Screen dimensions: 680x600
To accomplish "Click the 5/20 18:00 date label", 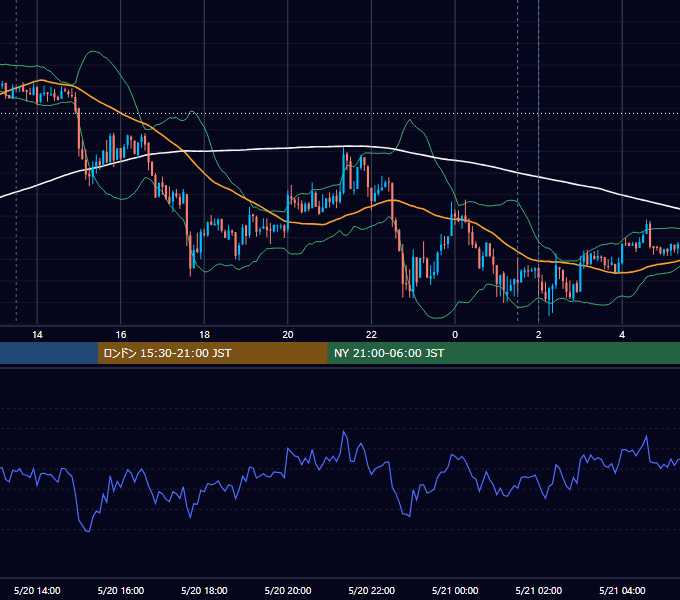I will 204,590.
